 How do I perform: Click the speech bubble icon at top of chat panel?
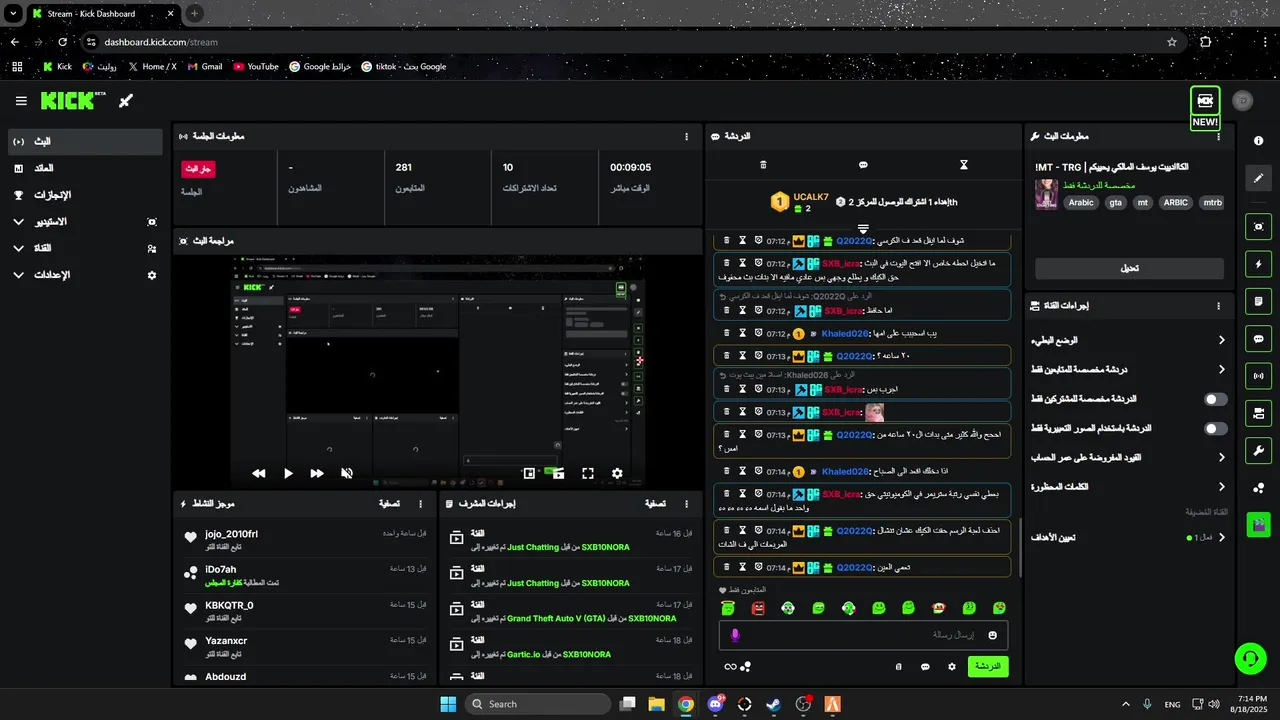863,165
